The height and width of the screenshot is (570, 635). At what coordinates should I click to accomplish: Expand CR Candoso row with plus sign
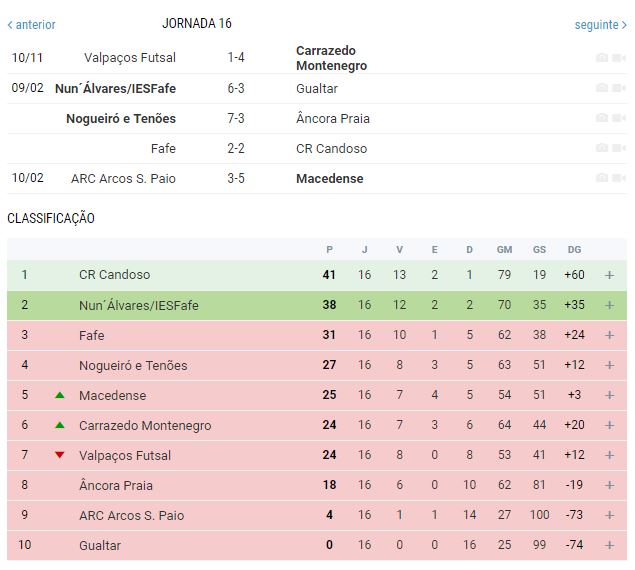(609, 275)
